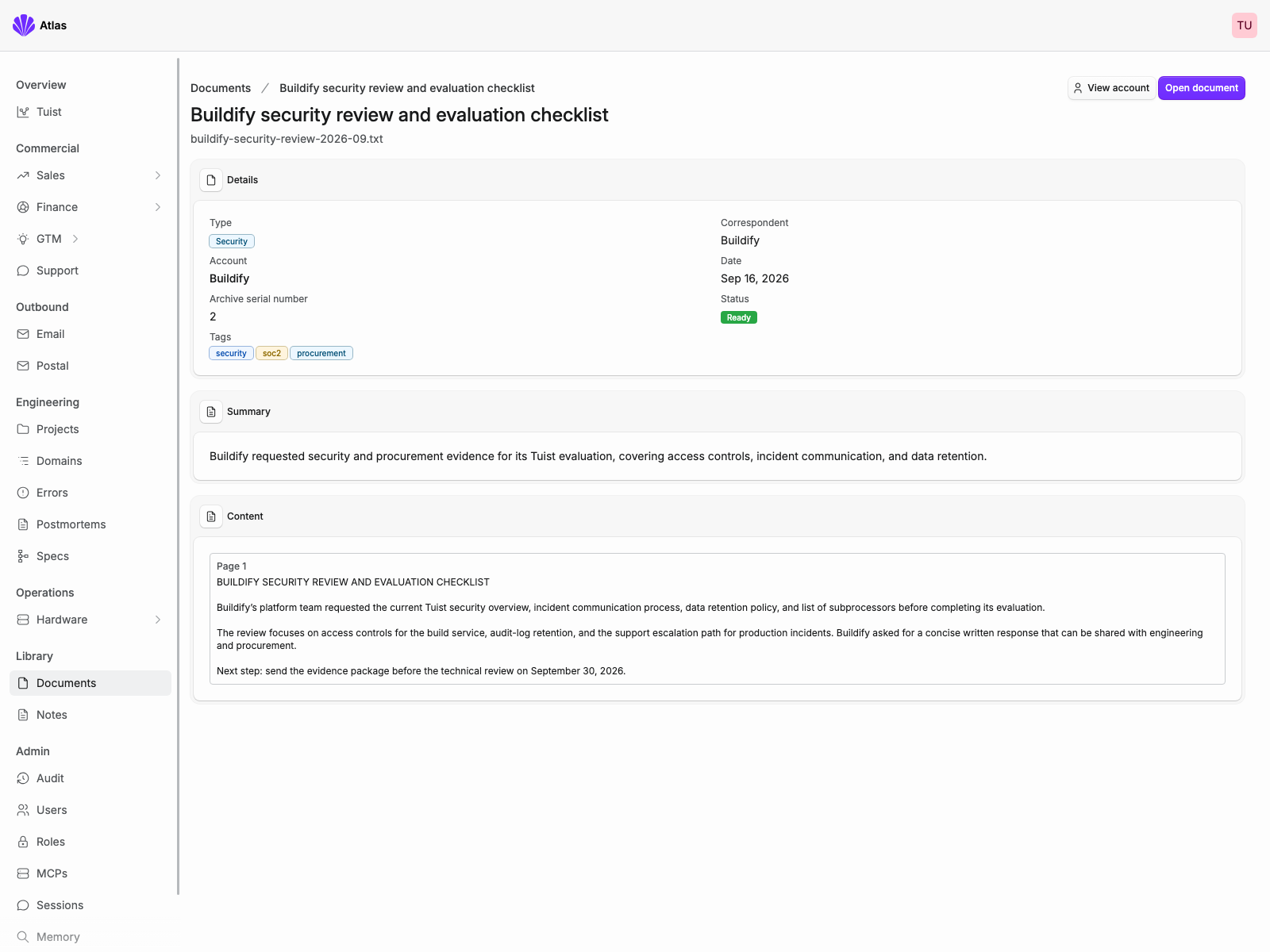Click the Summary section document icon
This screenshot has height=952, width=1270.
click(211, 412)
